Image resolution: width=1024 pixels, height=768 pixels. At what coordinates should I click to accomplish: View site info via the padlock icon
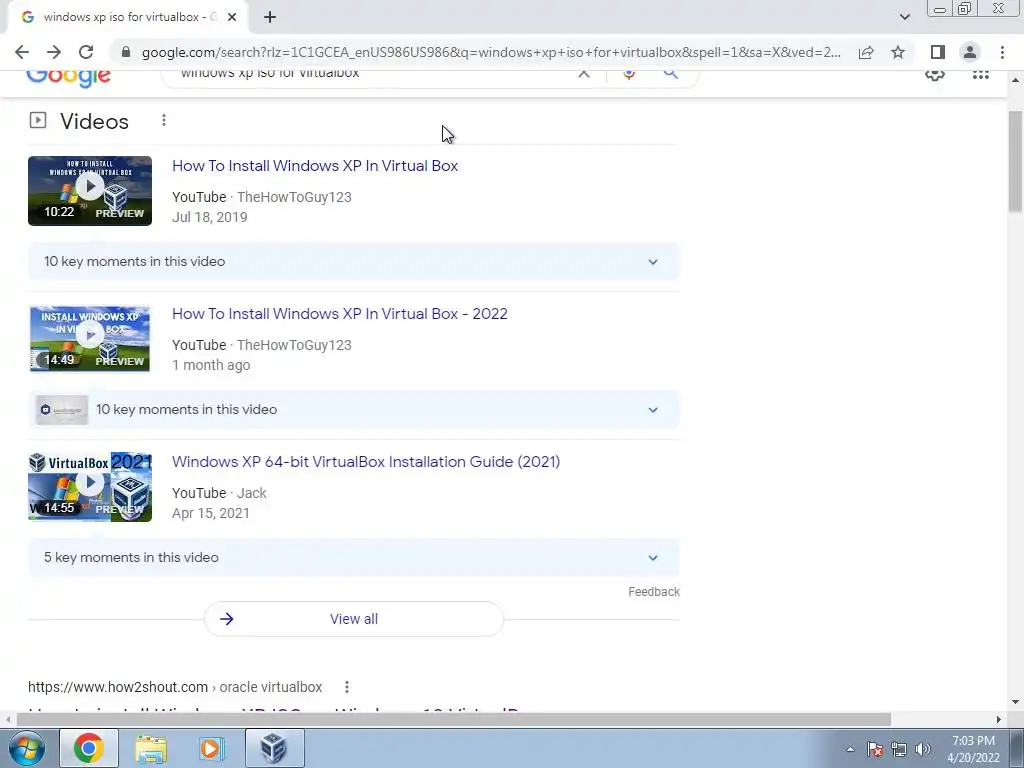(x=126, y=52)
